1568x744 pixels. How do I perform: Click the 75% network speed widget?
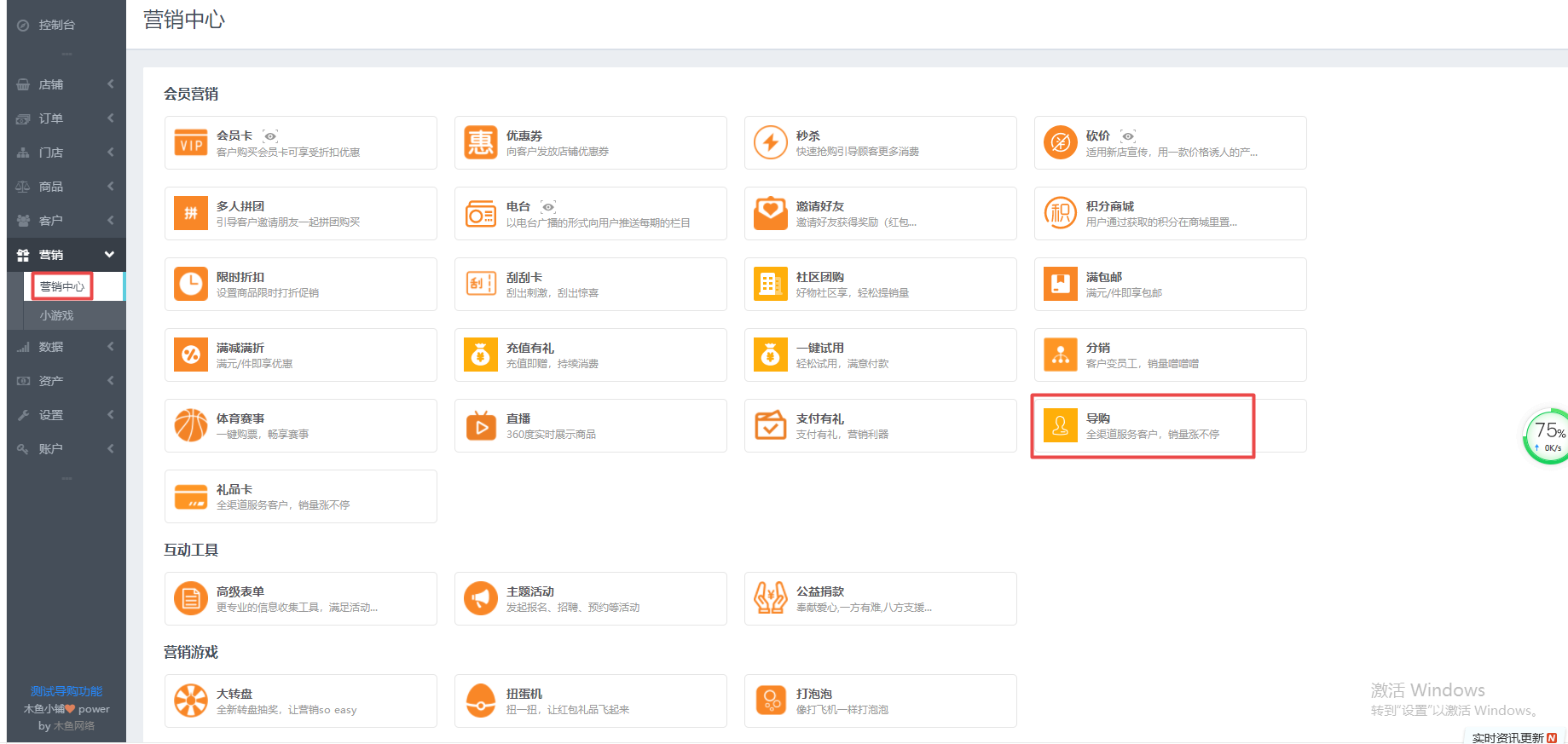coord(1547,436)
